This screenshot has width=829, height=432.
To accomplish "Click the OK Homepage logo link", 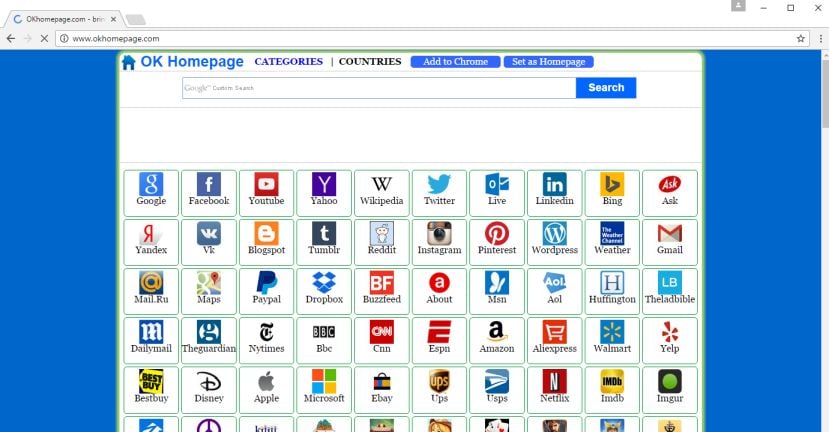I will point(182,62).
